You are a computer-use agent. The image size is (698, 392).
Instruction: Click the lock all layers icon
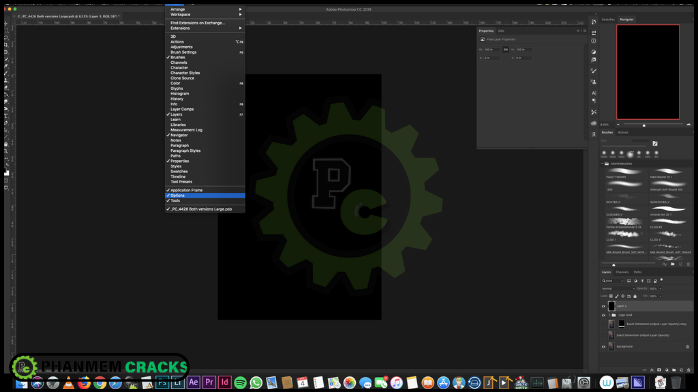pos(635,296)
